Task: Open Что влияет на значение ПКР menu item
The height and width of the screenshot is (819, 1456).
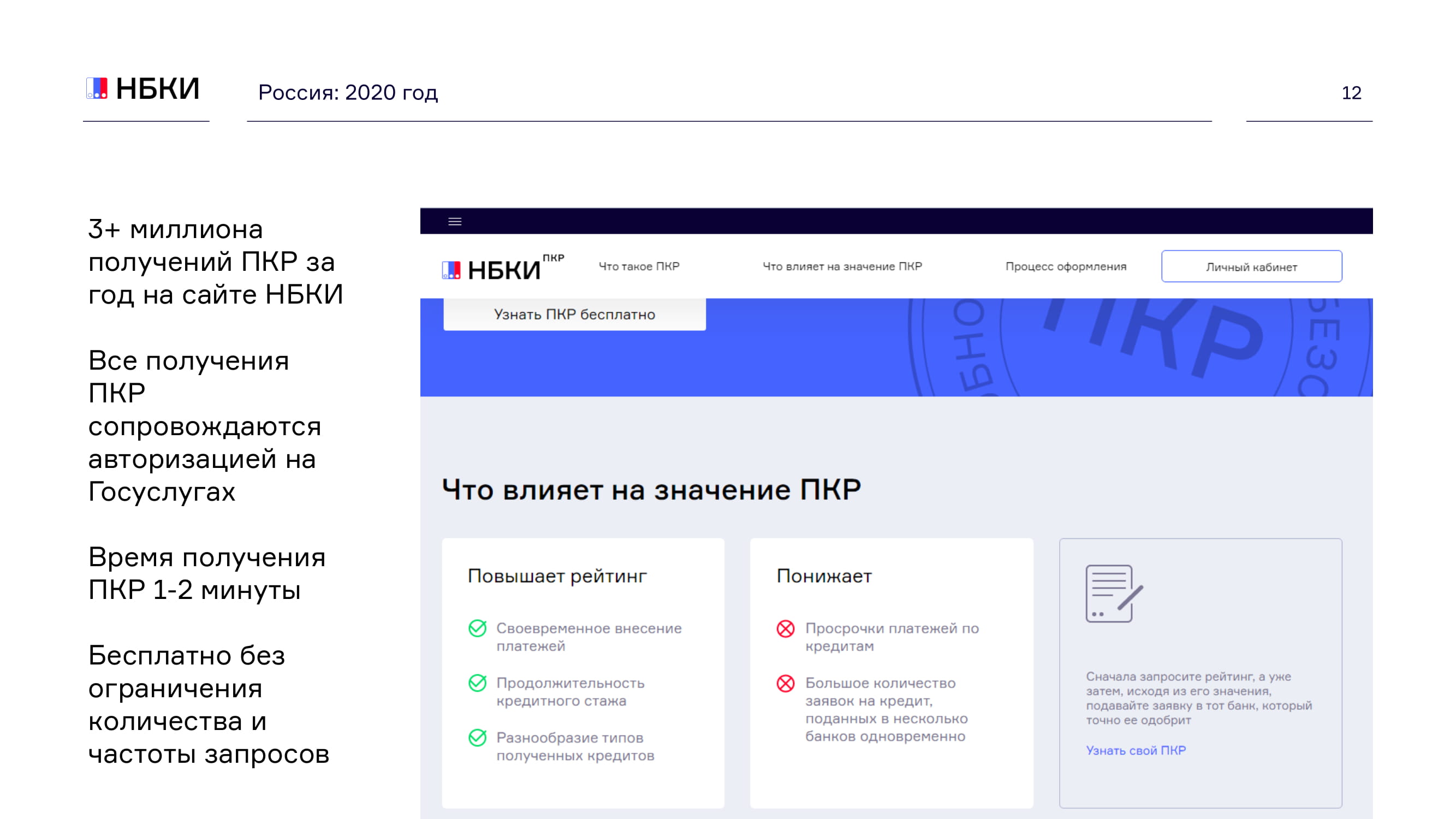Action: pos(842,266)
